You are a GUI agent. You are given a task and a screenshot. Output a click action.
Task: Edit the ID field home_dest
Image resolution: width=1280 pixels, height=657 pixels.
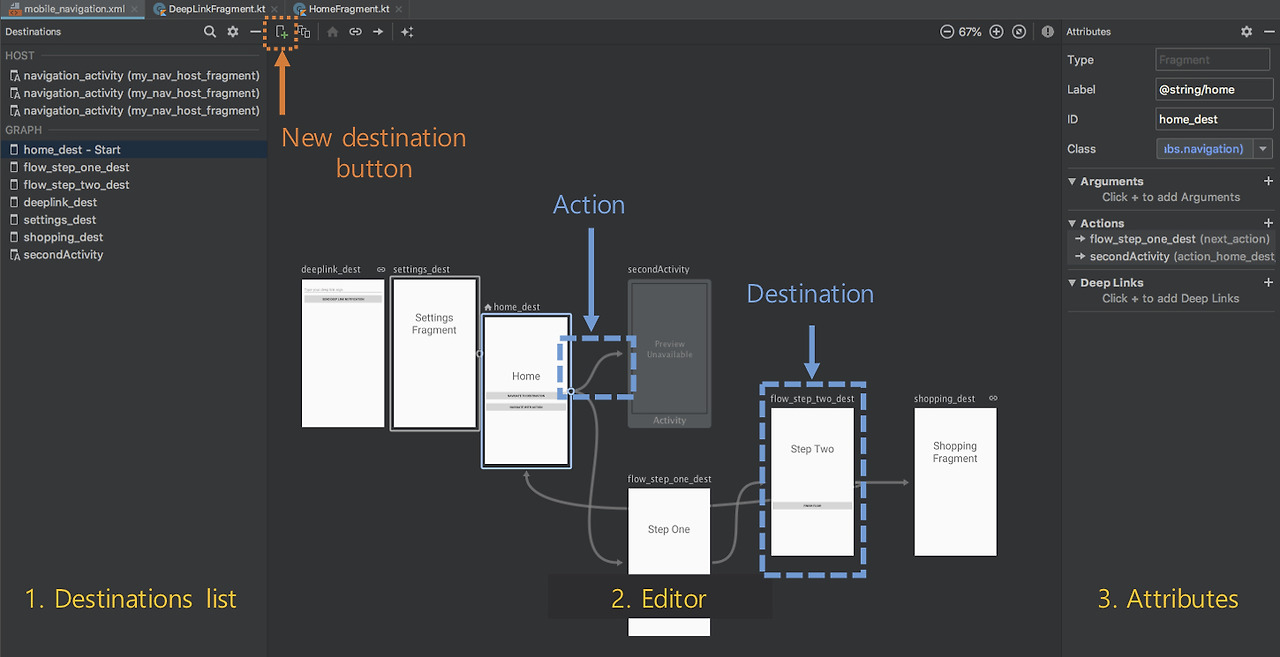1213,118
